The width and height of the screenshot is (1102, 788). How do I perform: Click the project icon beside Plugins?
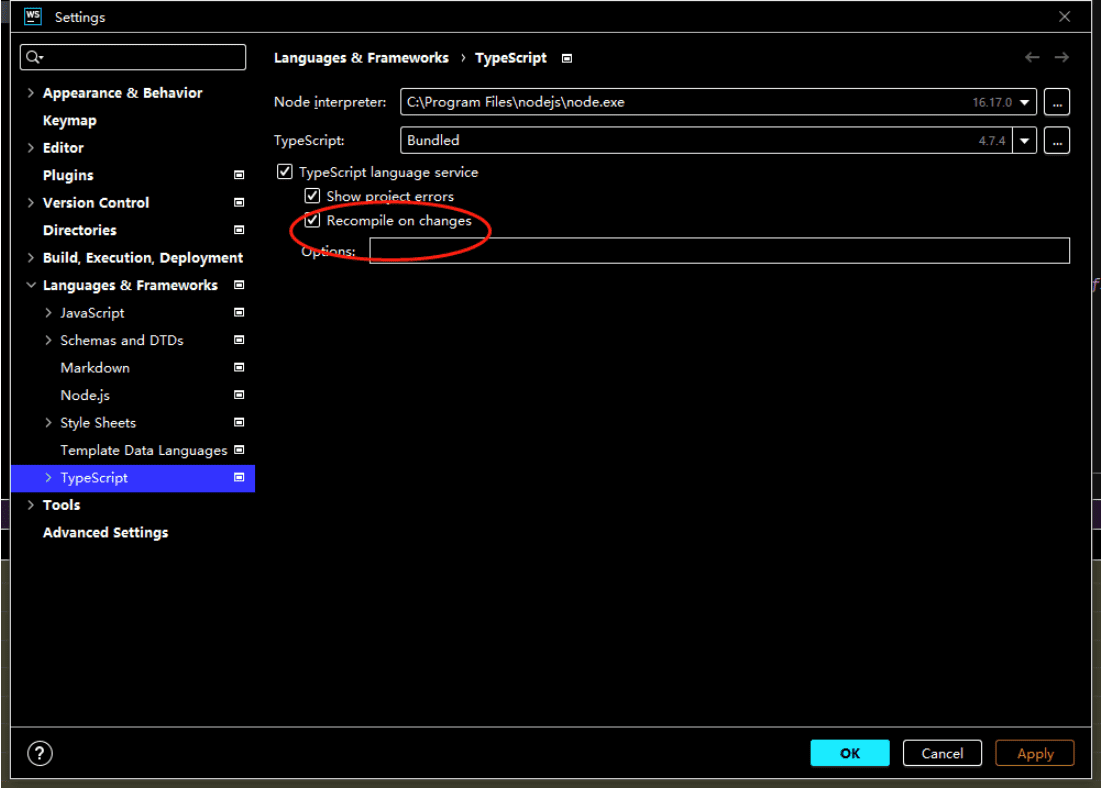point(239,175)
